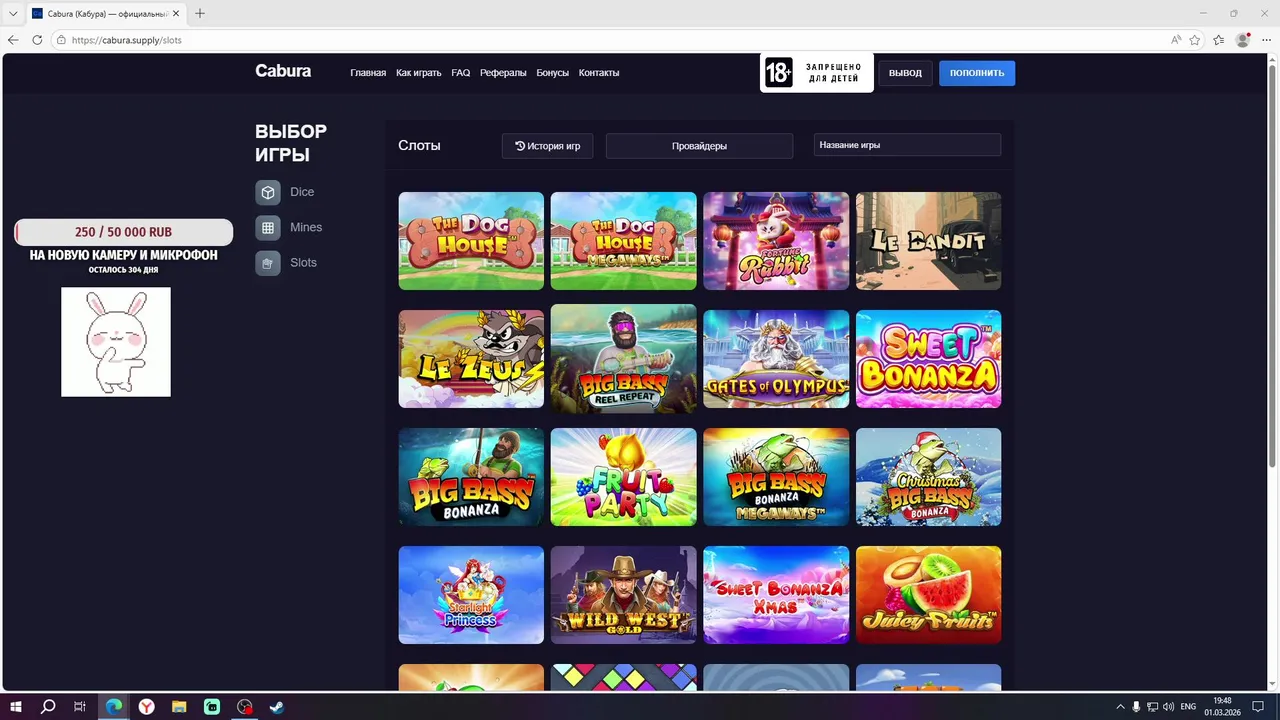
Task: Open the Le Bandit slot
Action: pos(928,241)
